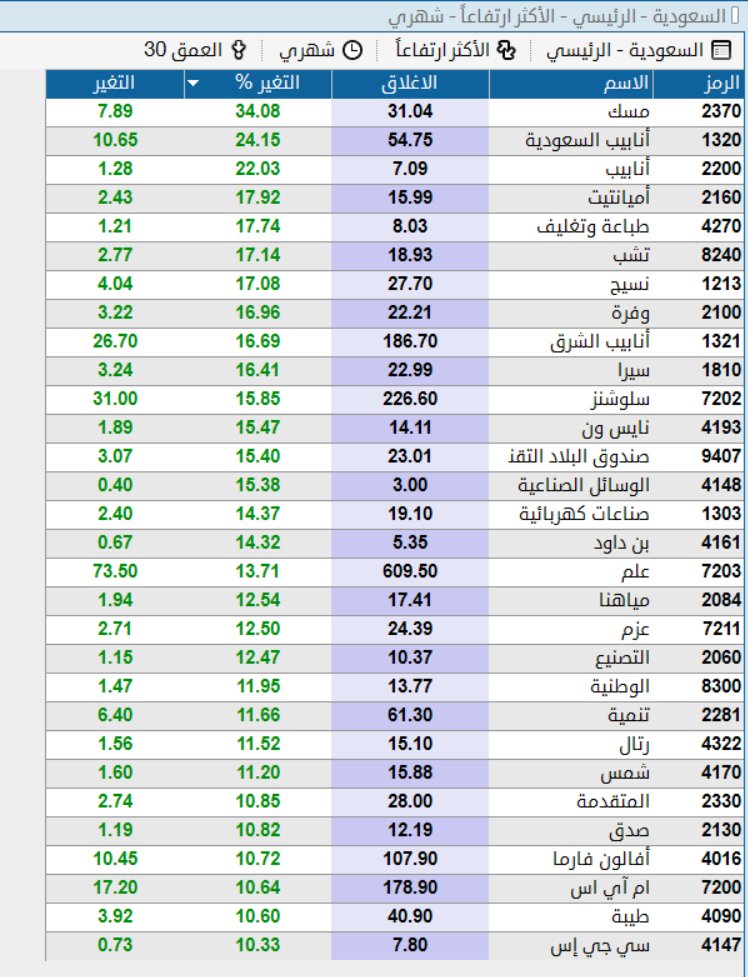Select the تنمية row name
Image resolution: width=748 pixels, height=977 pixels.
click(x=628, y=715)
